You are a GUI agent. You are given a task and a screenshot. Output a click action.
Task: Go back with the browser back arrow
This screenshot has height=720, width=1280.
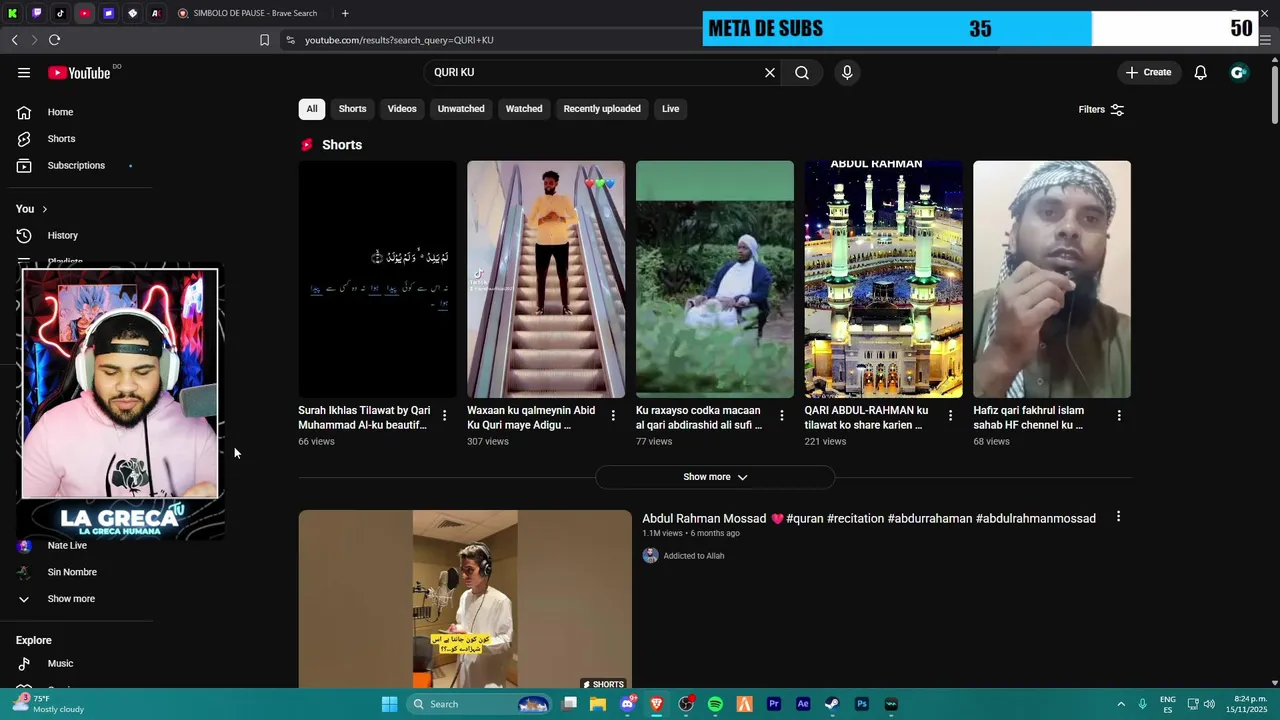[x=14, y=40]
